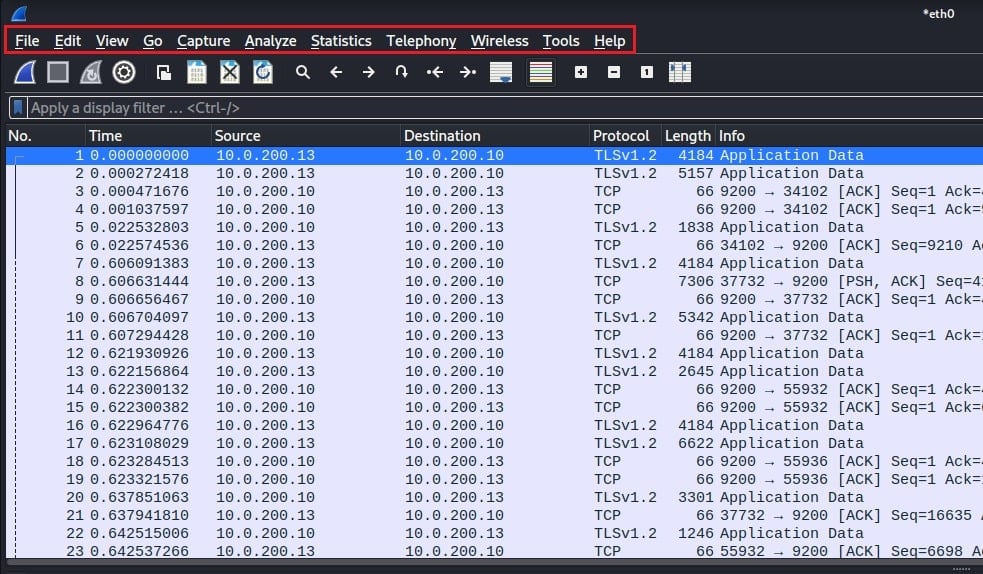Go to specified packet icon
This screenshot has height=574, width=983.
click(401, 72)
